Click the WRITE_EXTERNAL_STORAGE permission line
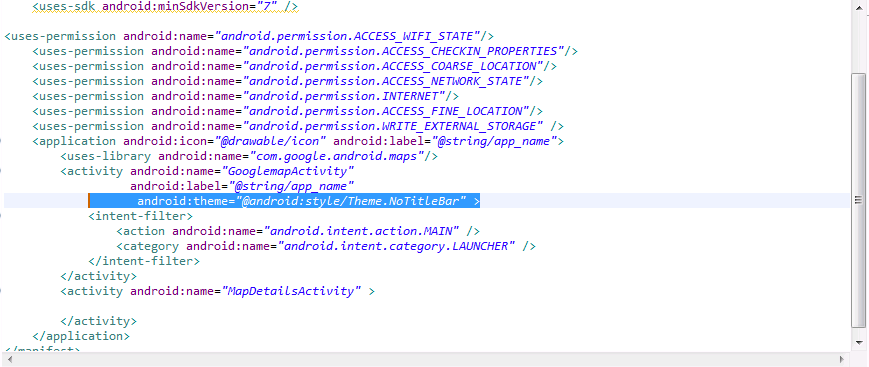869x367 pixels. (x=298, y=126)
